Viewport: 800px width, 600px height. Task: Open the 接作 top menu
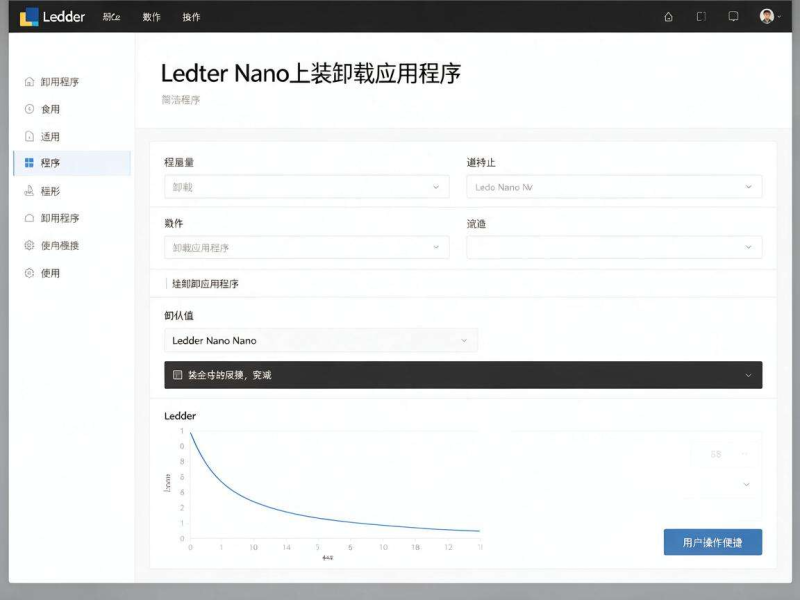pos(191,17)
